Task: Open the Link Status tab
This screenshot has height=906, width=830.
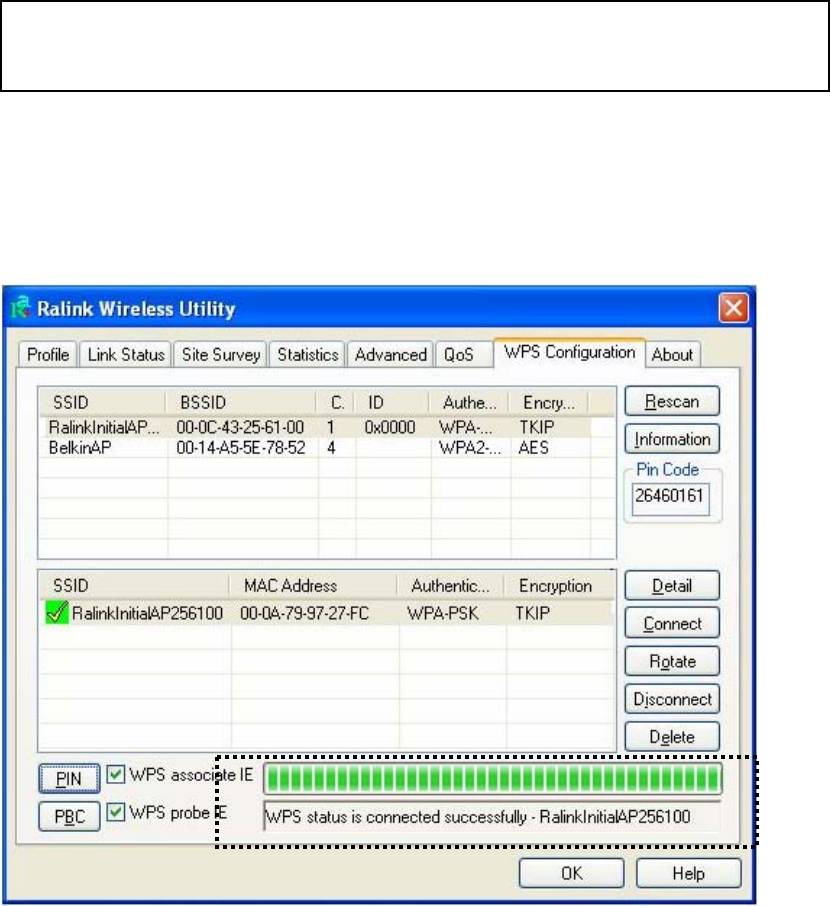Action: click(x=126, y=354)
